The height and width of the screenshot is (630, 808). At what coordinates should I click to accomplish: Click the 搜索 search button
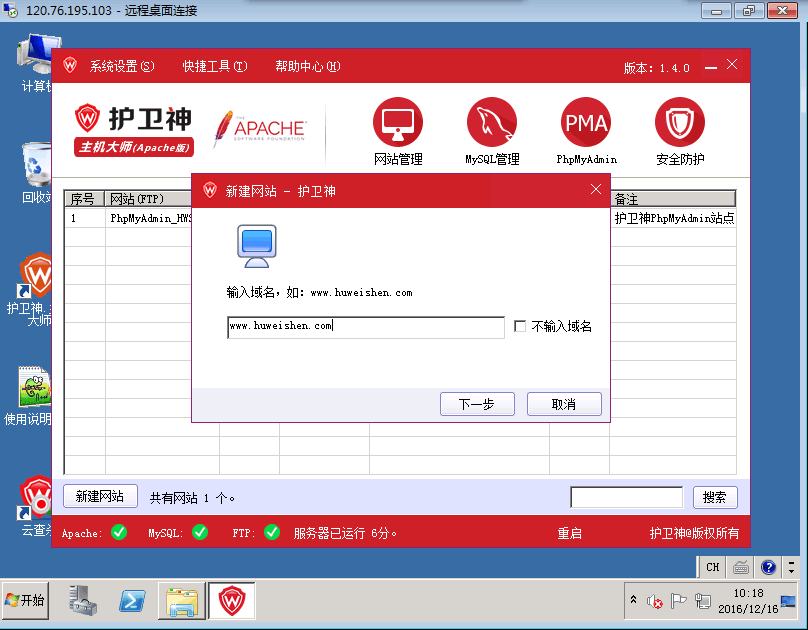tap(715, 497)
